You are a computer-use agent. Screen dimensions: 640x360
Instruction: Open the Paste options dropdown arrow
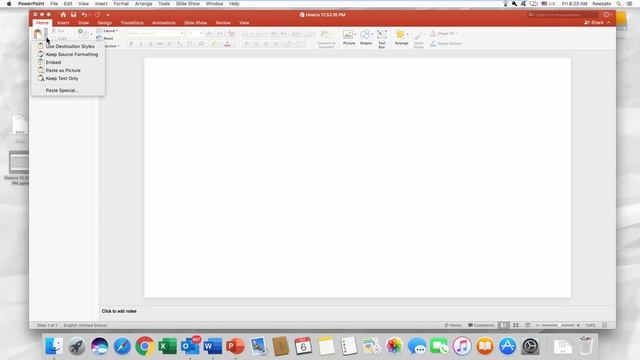click(46, 34)
